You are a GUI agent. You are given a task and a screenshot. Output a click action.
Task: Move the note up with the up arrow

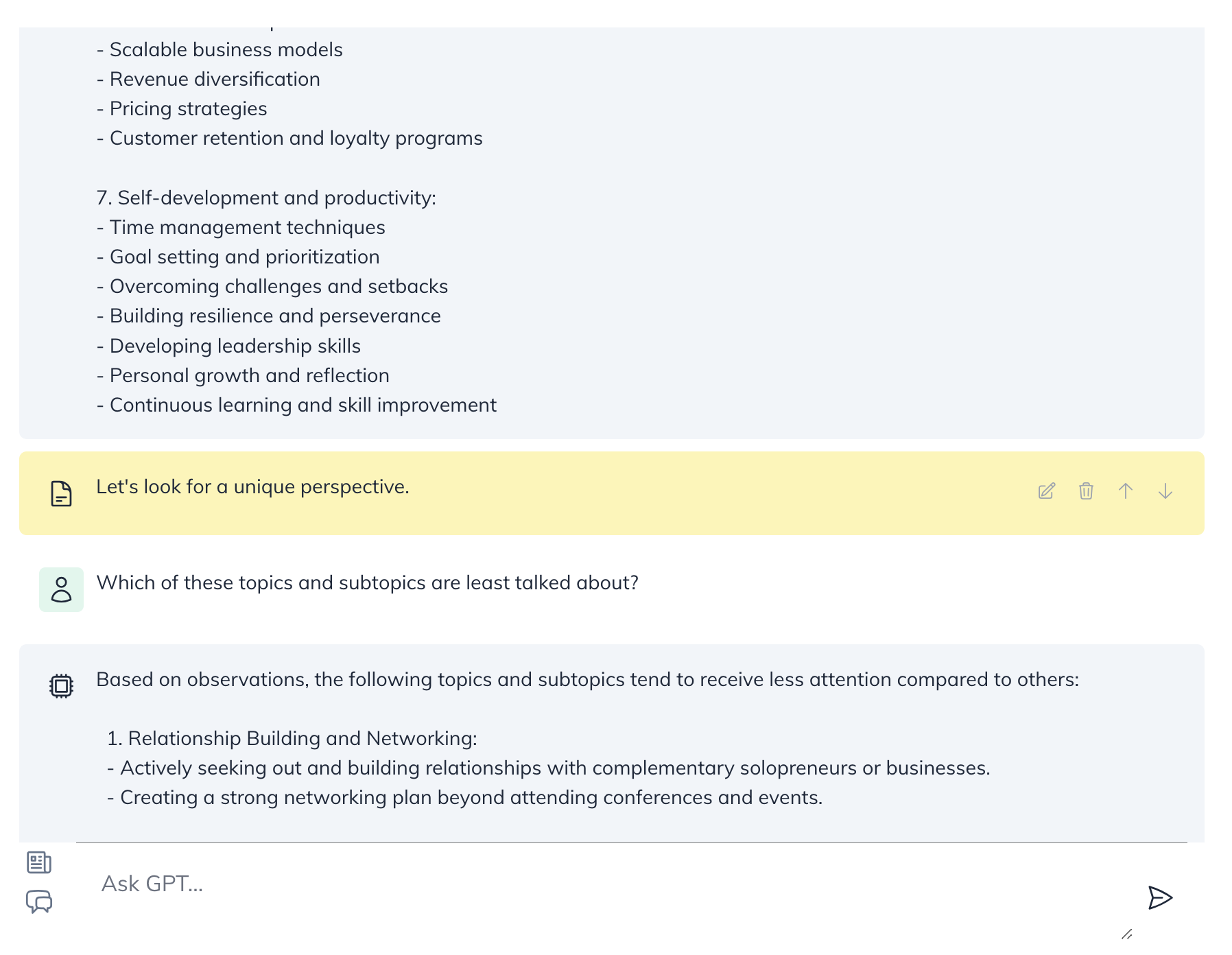click(1126, 491)
